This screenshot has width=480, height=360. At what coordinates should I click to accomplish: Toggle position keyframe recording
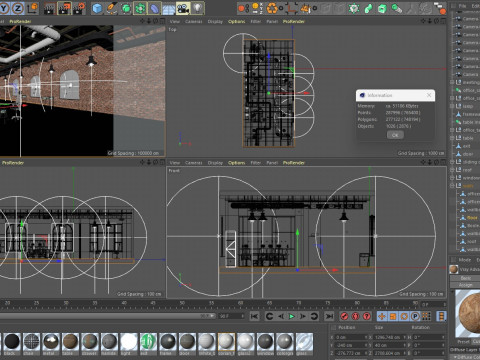(x=382, y=316)
